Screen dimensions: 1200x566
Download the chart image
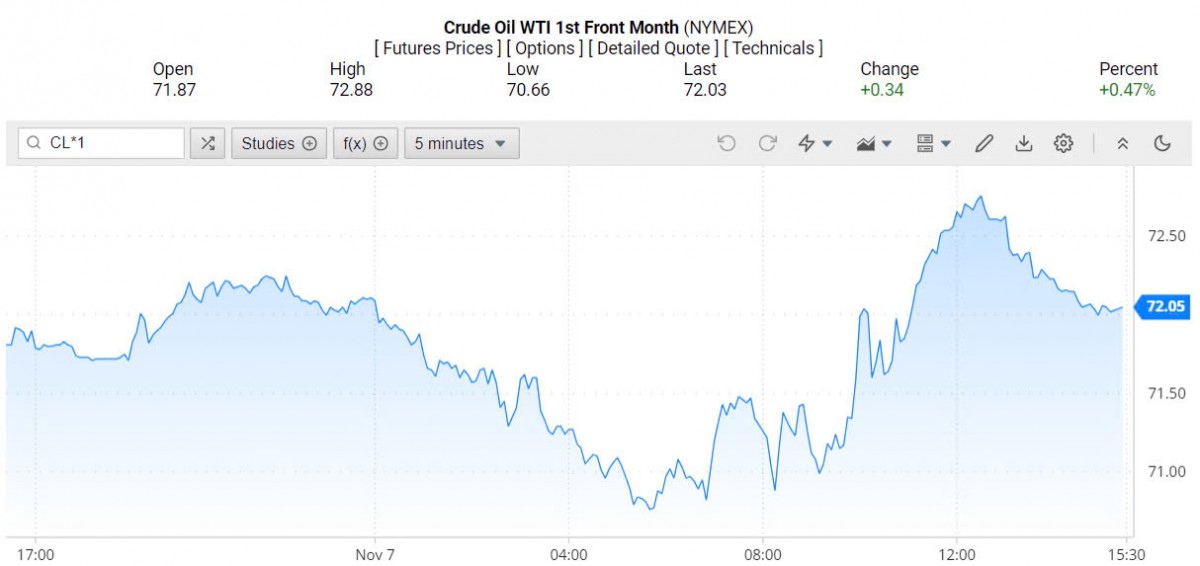pyautogui.click(x=1023, y=143)
